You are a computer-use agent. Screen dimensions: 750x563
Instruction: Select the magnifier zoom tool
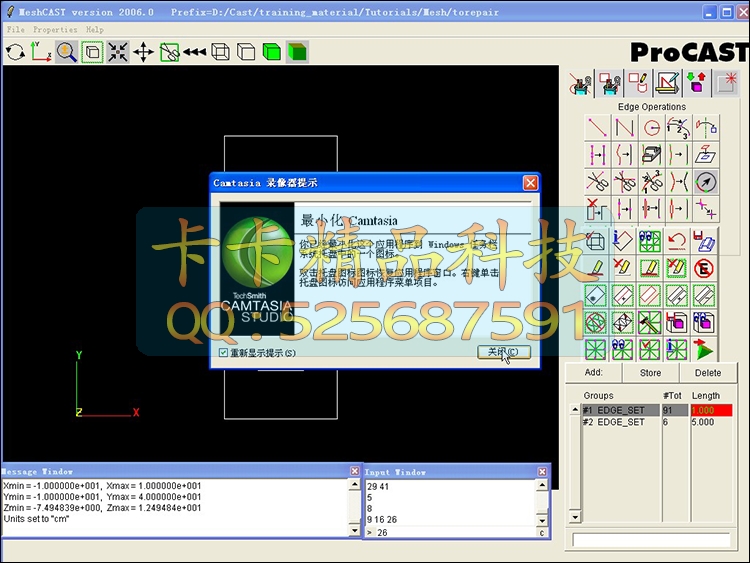[66, 52]
